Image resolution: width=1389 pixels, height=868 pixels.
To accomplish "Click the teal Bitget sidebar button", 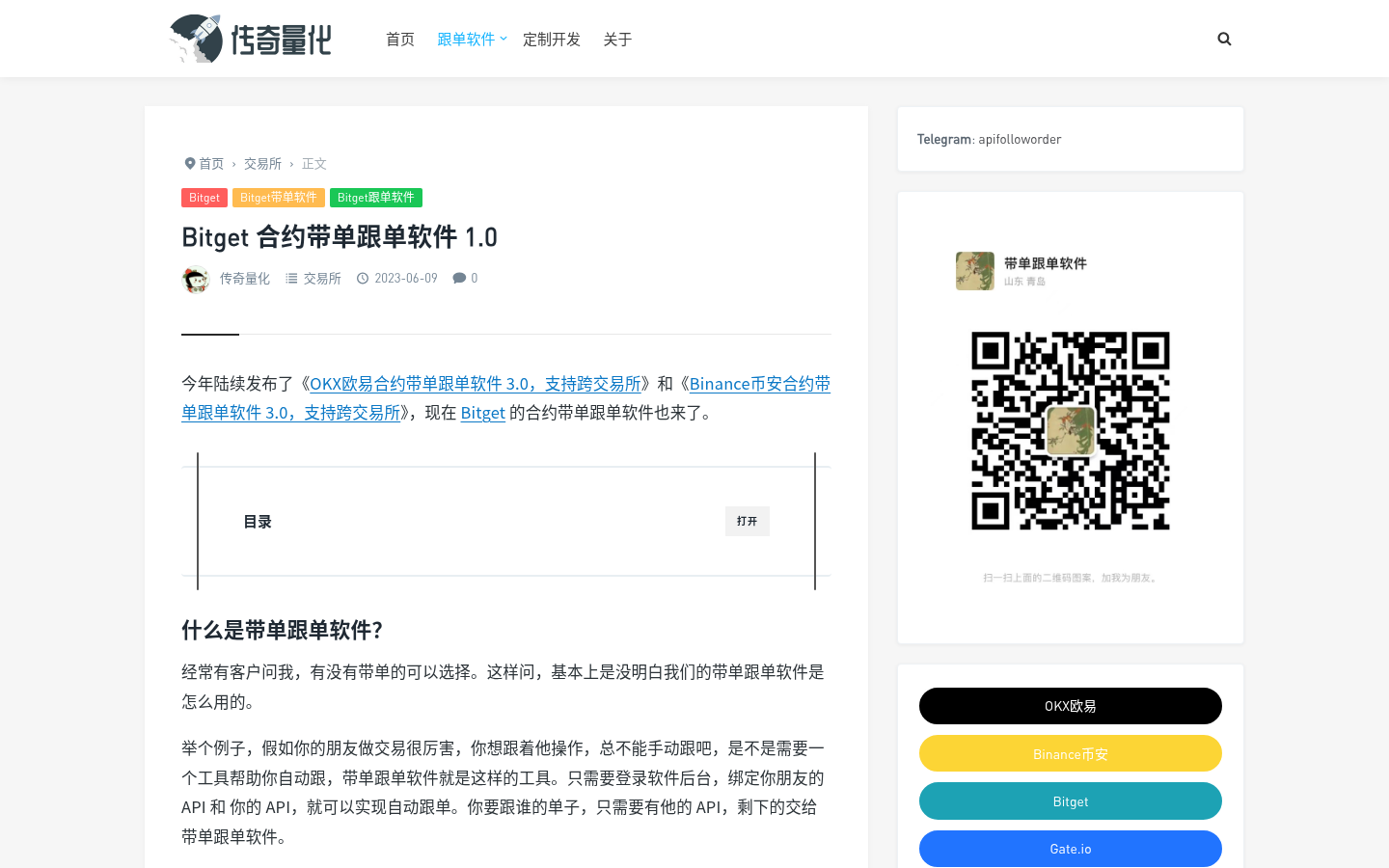I will point(1071,801).
